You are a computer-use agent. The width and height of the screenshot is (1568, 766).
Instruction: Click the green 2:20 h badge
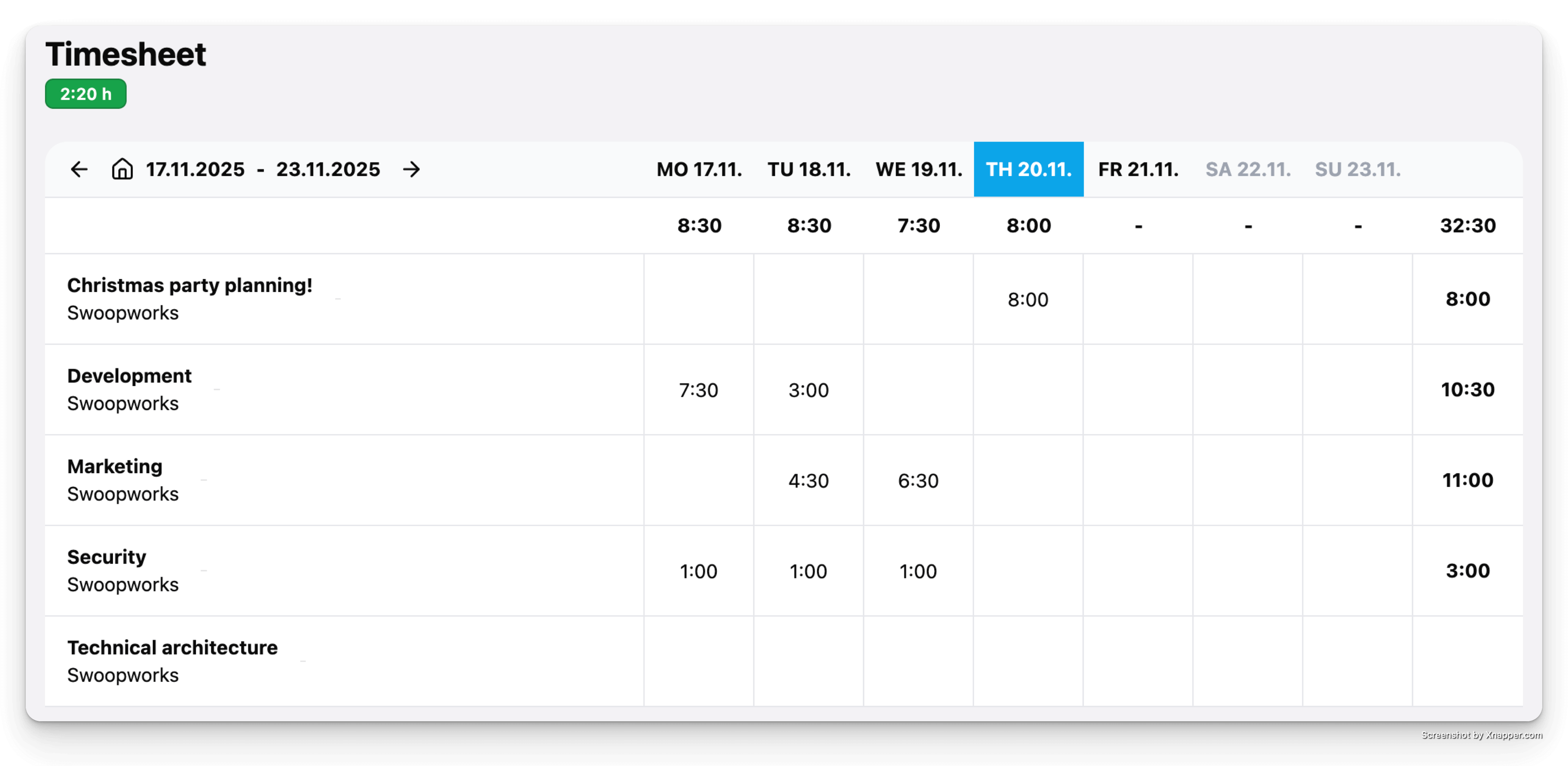85,94
